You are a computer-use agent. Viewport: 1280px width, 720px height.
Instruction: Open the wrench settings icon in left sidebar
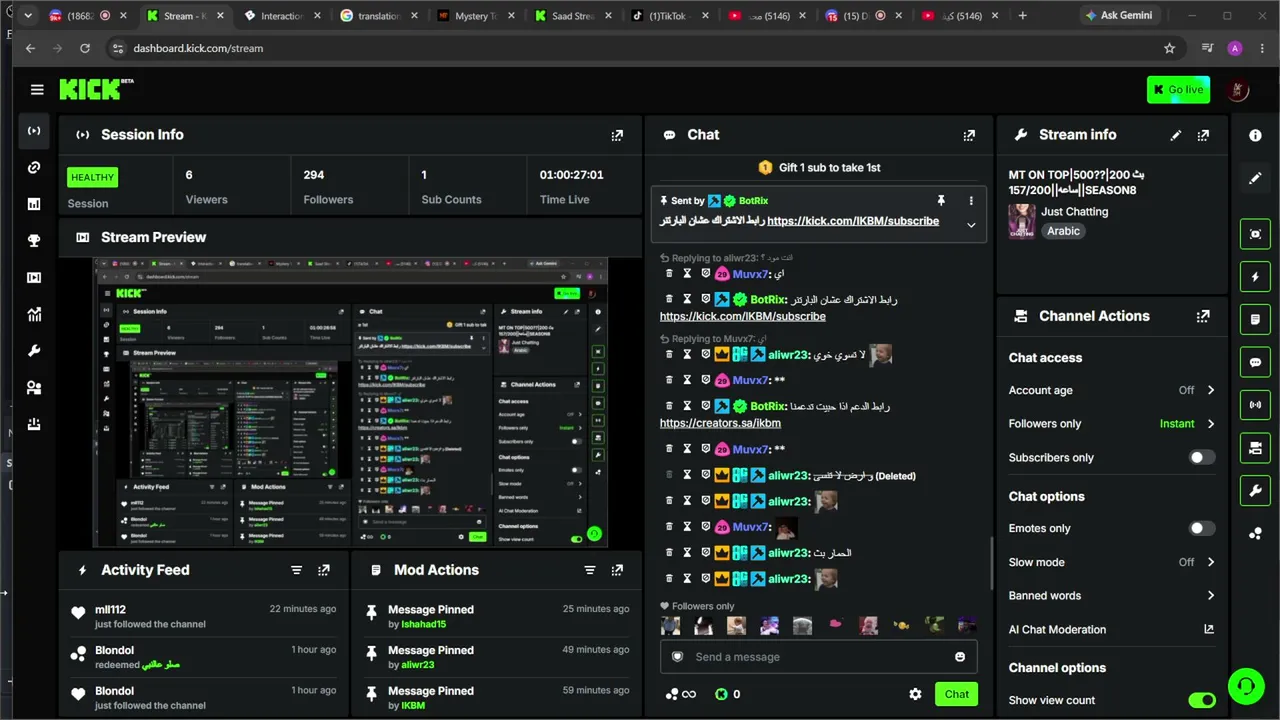click(34, 351)
